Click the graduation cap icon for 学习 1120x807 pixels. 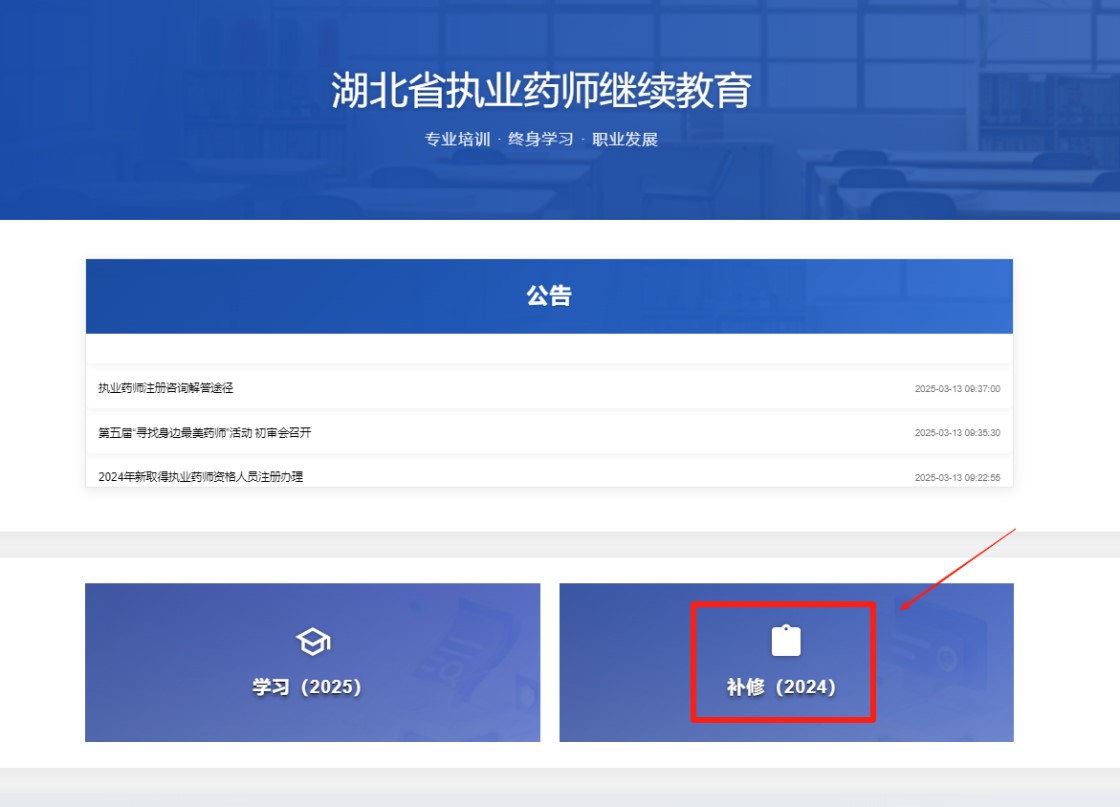point(313,642)
